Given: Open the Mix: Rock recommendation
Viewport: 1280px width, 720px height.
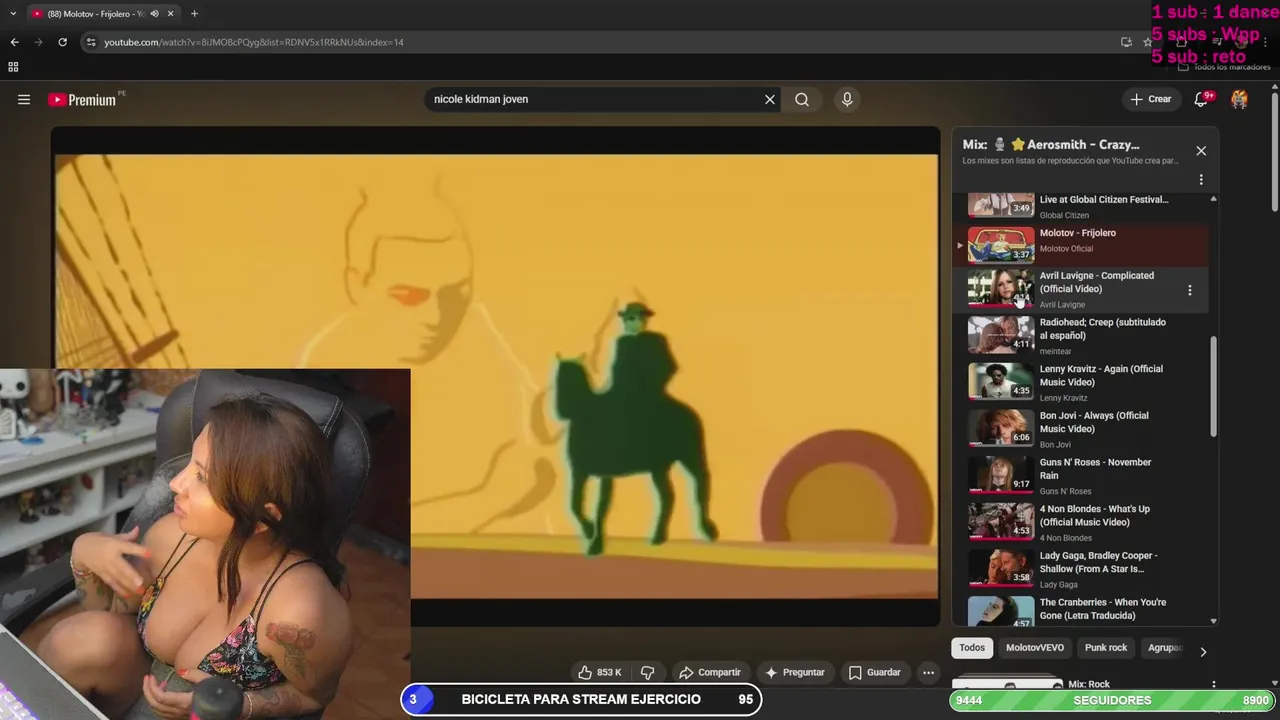Looking at the screenshot, I should pos(1089,684).
